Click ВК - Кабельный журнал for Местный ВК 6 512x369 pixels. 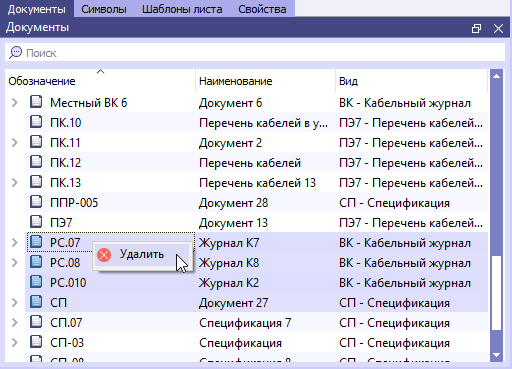tap(405, 103)
